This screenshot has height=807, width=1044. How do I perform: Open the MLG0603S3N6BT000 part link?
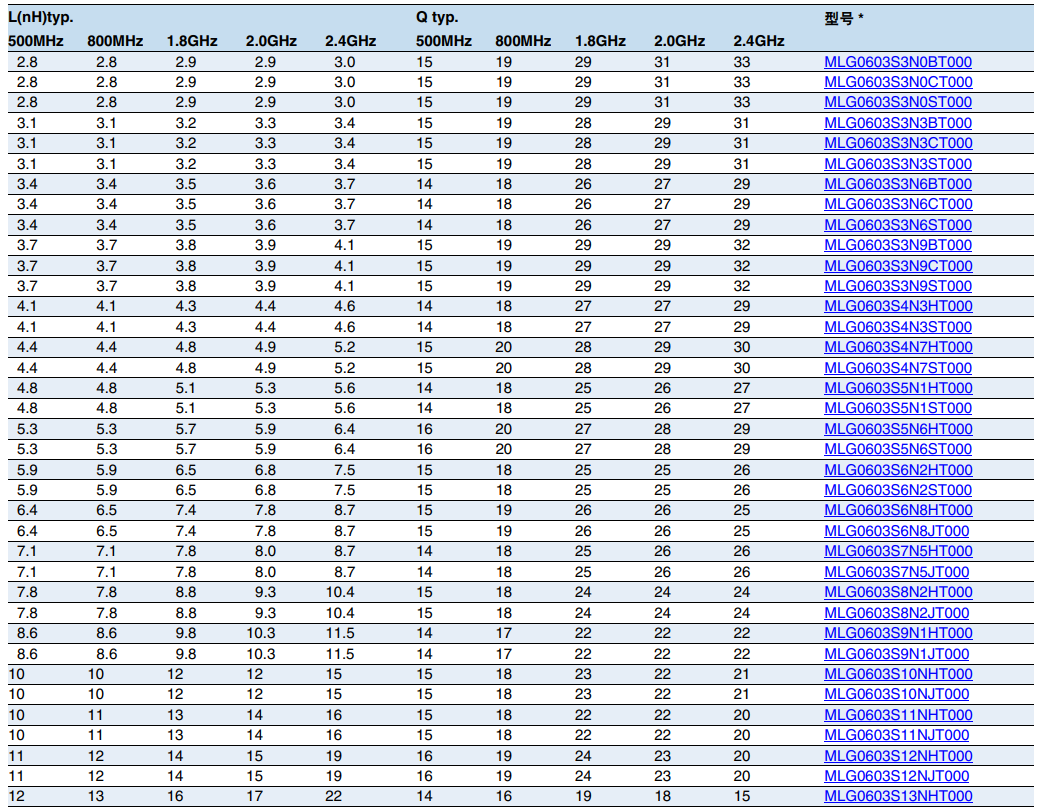tap(898, 184)
